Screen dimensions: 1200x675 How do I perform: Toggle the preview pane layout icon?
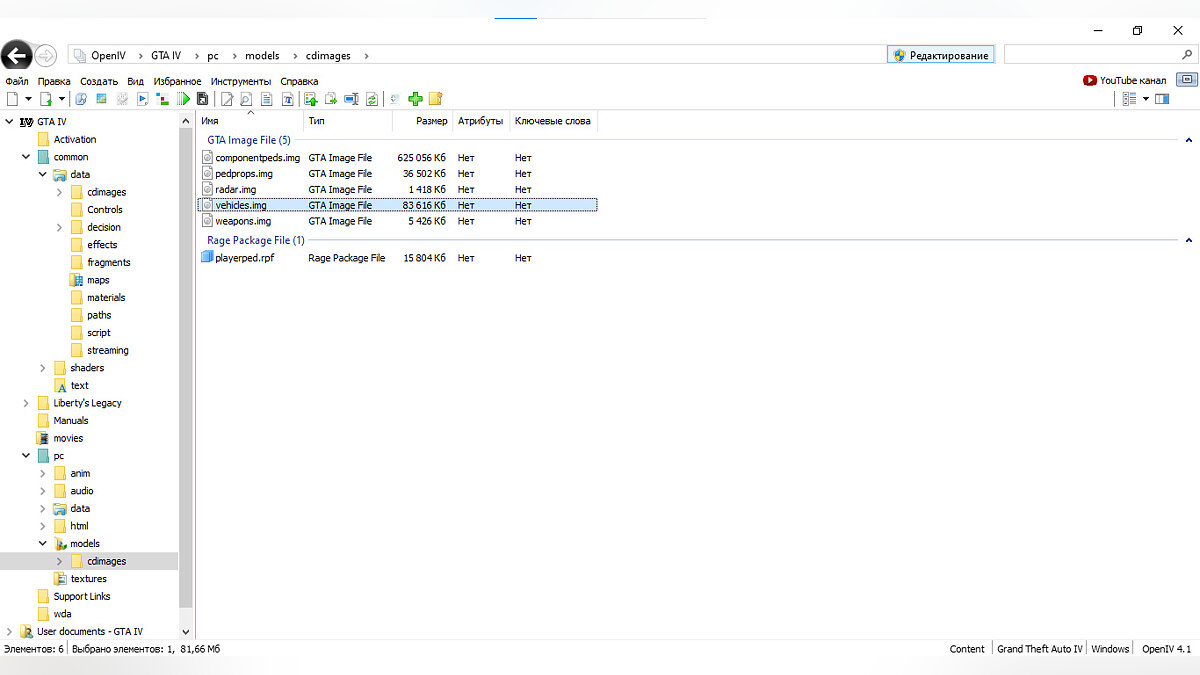tap(1162, 99)
